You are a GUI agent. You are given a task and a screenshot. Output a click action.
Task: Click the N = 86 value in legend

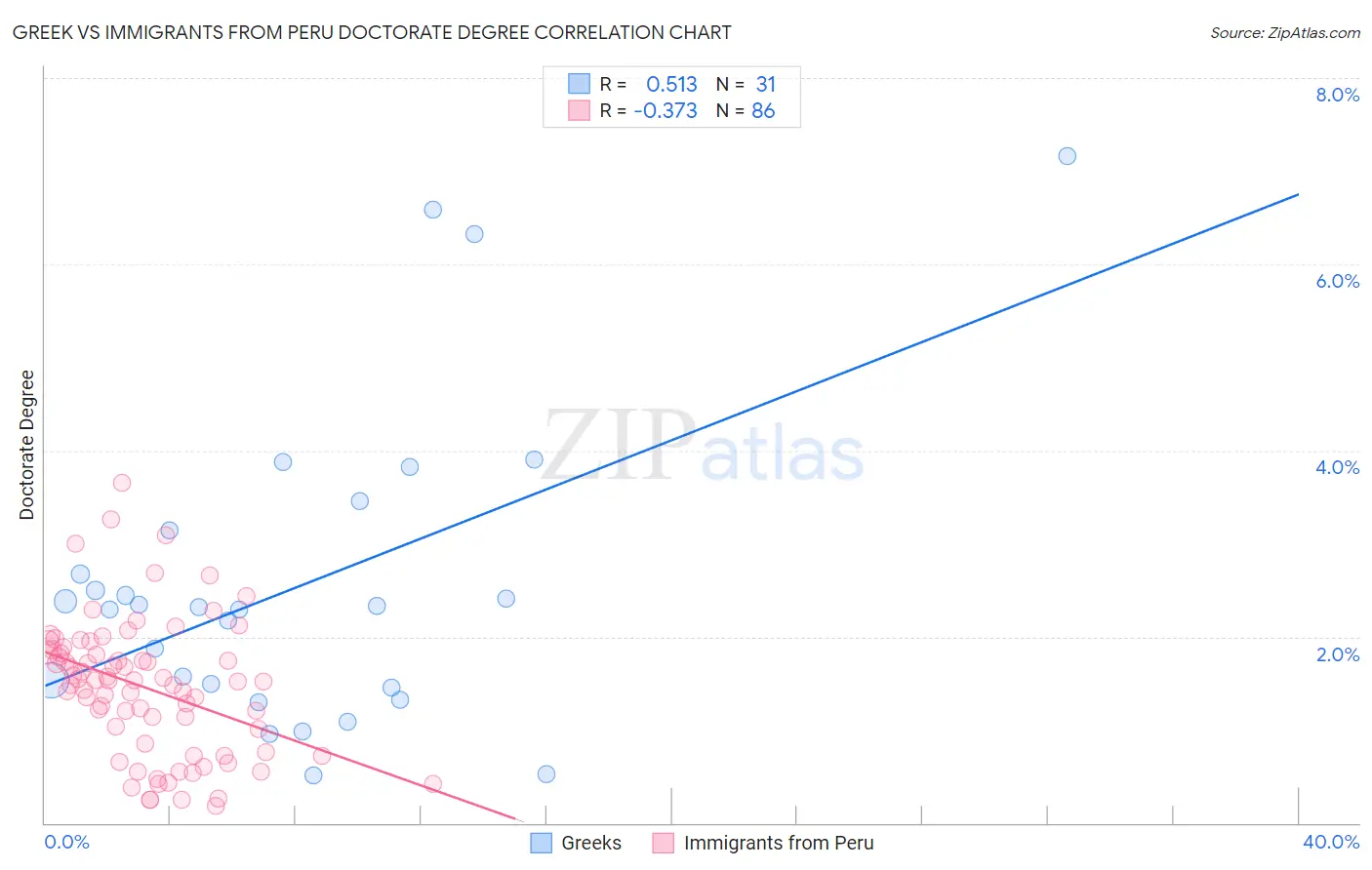coord(746,110)
